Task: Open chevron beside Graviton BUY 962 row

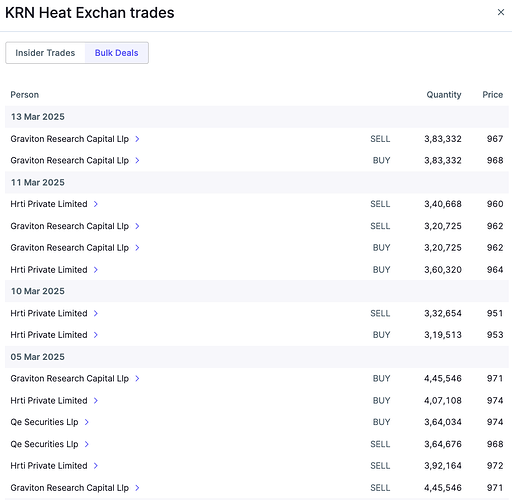Action: click(137, 248)
